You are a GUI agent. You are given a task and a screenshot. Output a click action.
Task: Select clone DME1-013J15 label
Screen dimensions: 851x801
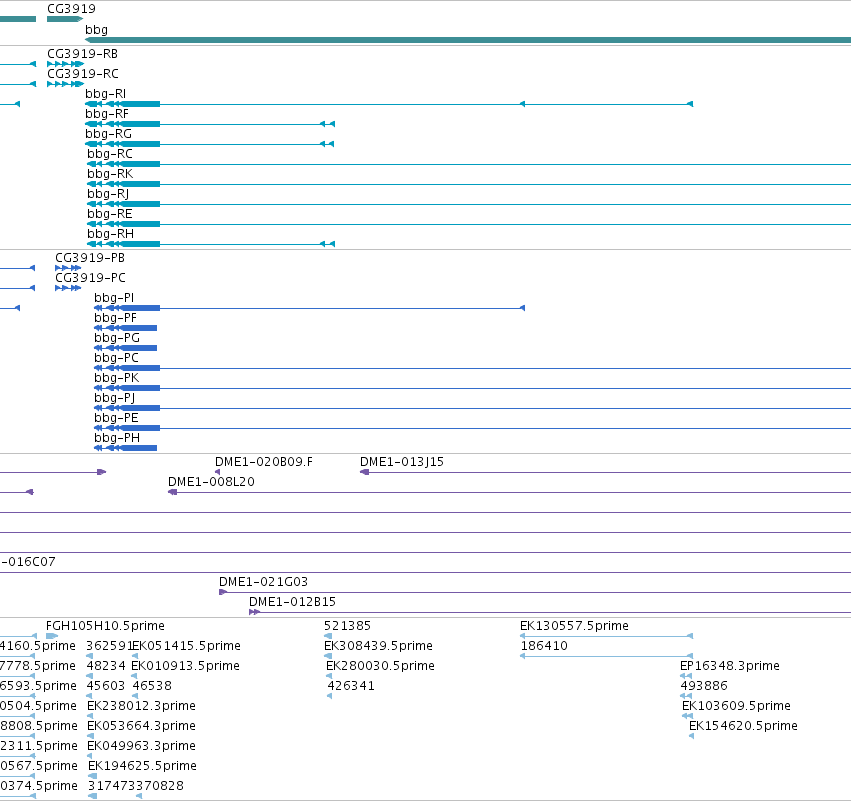402,462
